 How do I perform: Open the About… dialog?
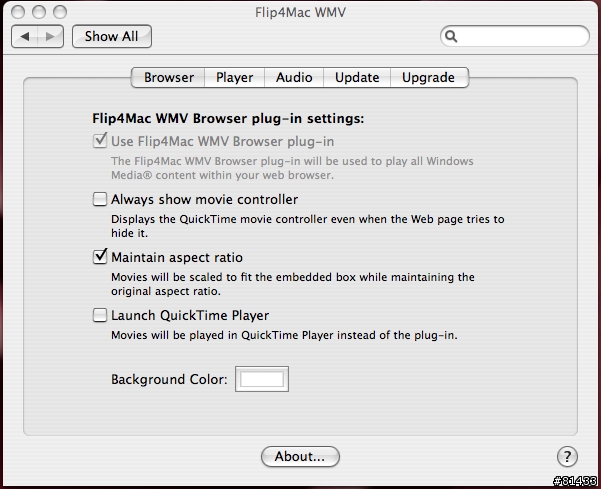pyautogui.click(x=300, y=456)
